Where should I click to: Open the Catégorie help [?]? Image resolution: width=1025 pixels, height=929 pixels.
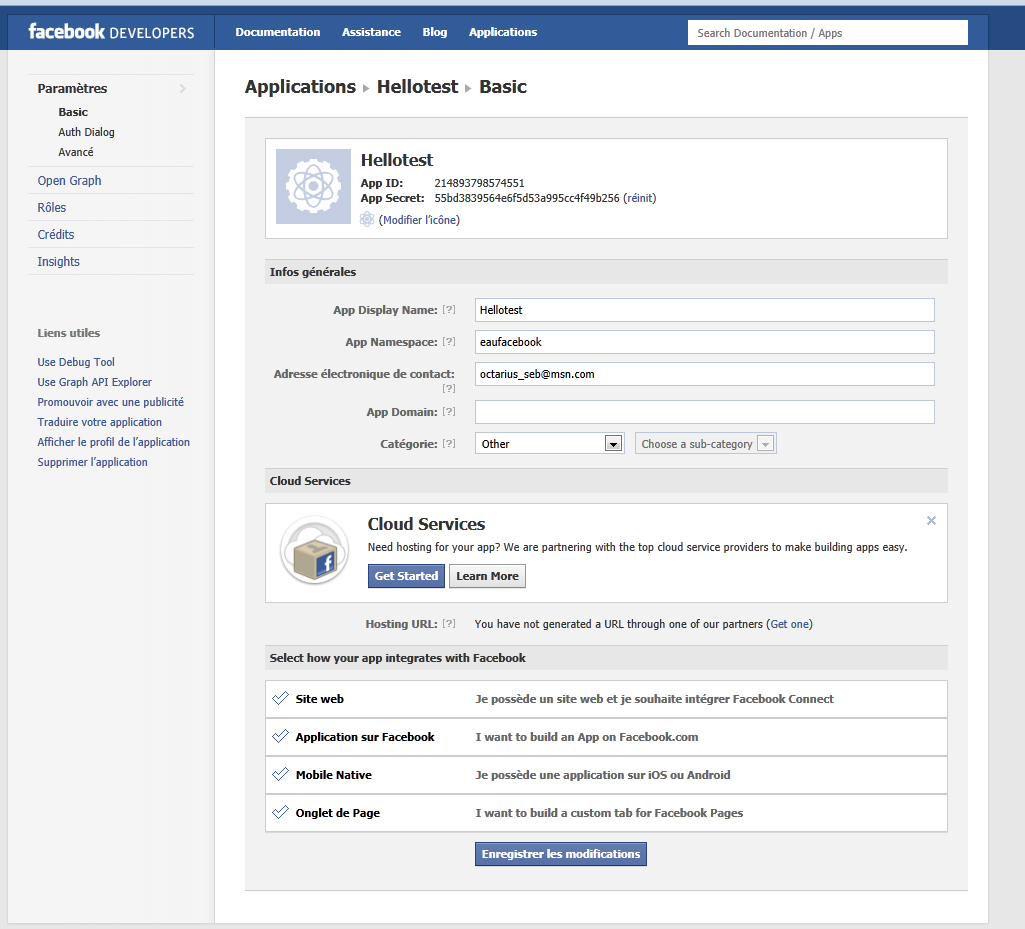pyautogui.click(x=448, y=443)
